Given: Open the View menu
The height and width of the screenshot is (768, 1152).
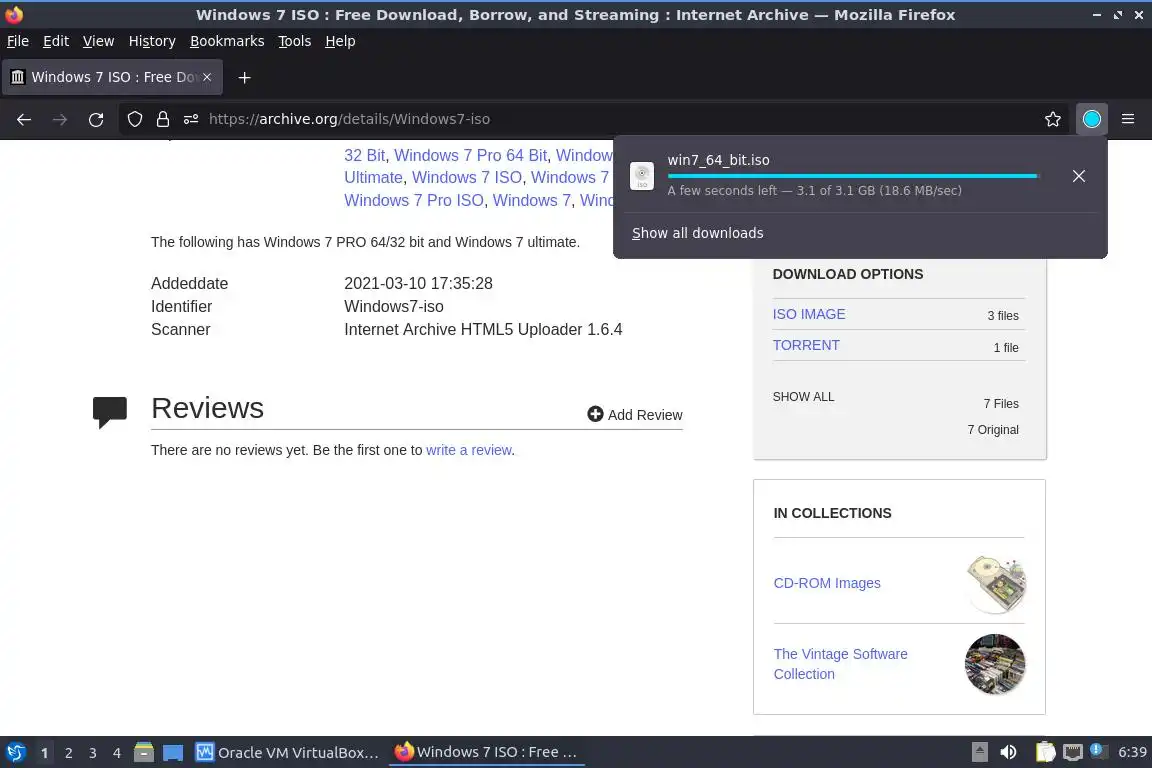Looking at the screenshot, I should tap(98, 41).
